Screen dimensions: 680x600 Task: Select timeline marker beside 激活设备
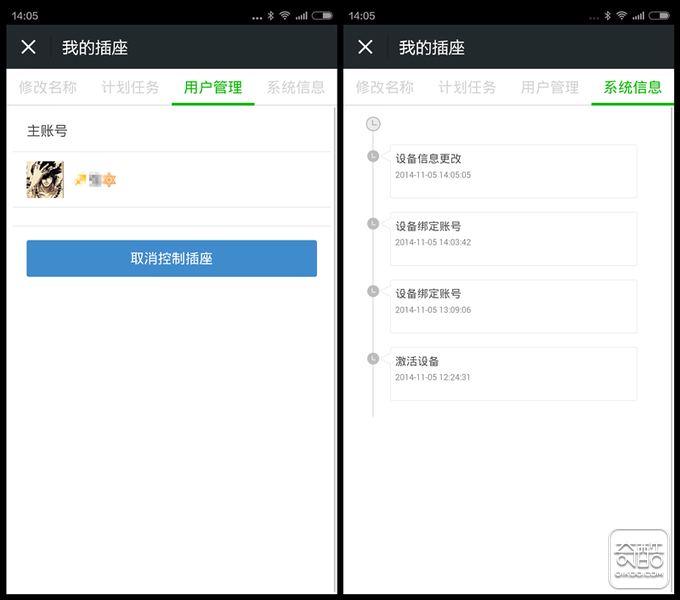point(373,359)
